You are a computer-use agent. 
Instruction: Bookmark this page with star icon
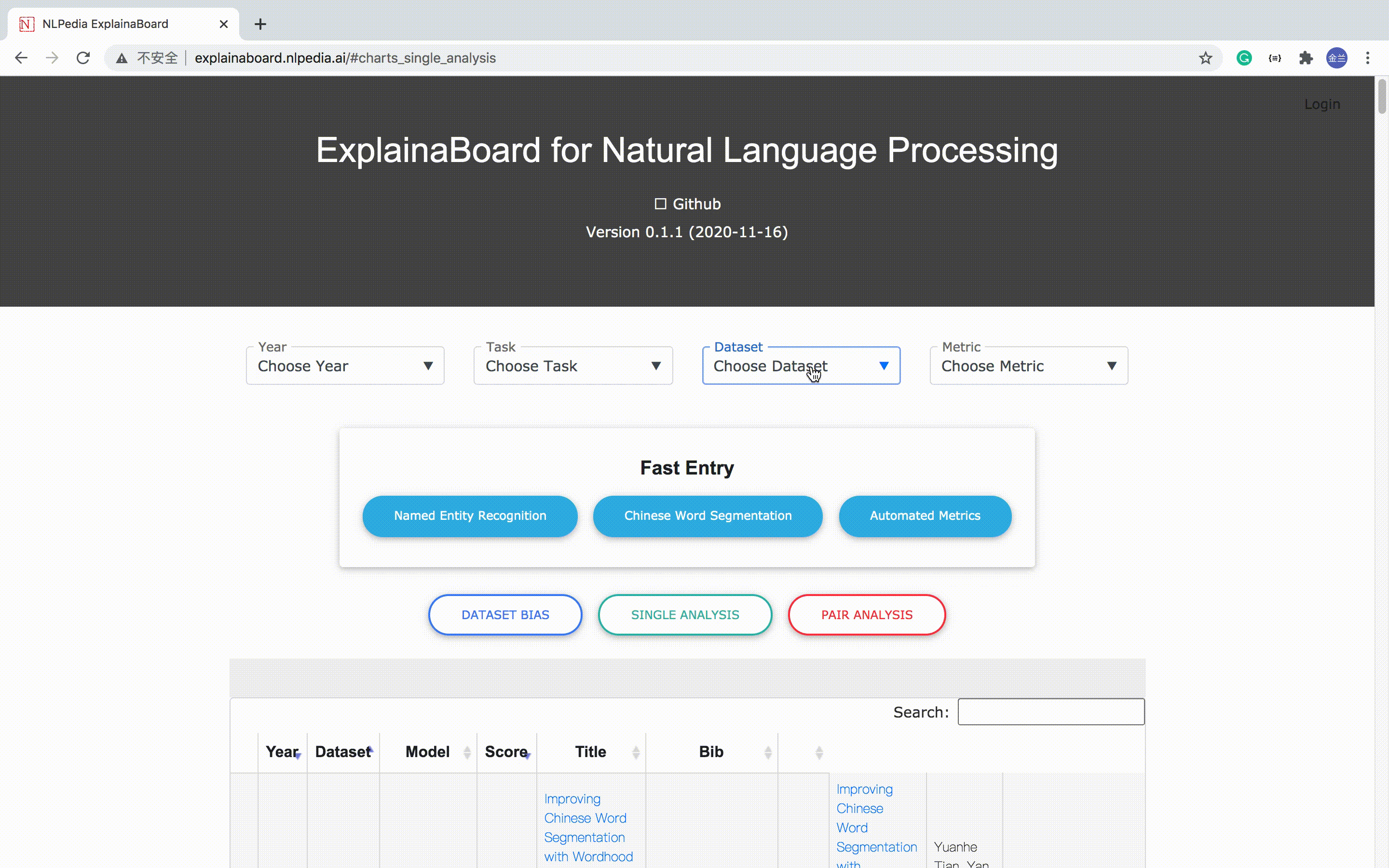pos(1205,58)
